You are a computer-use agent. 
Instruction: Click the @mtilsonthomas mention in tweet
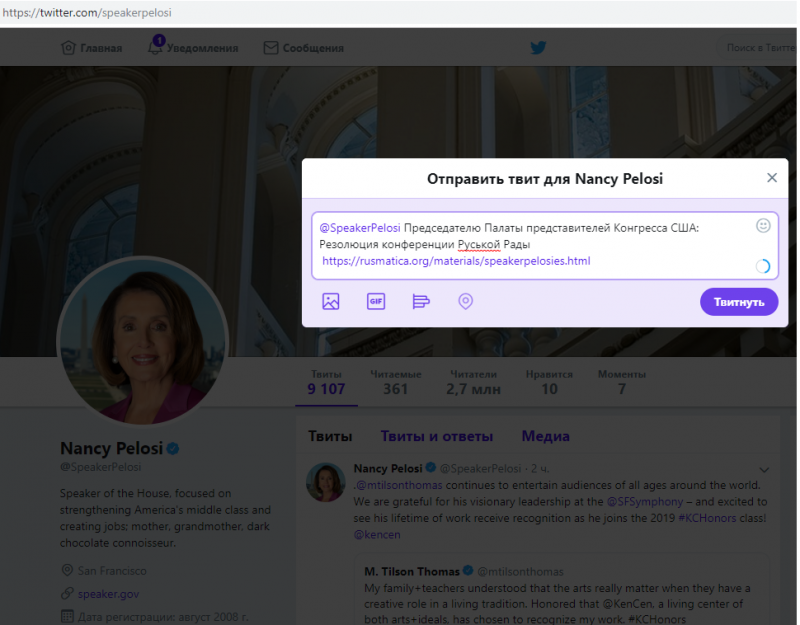399,485
